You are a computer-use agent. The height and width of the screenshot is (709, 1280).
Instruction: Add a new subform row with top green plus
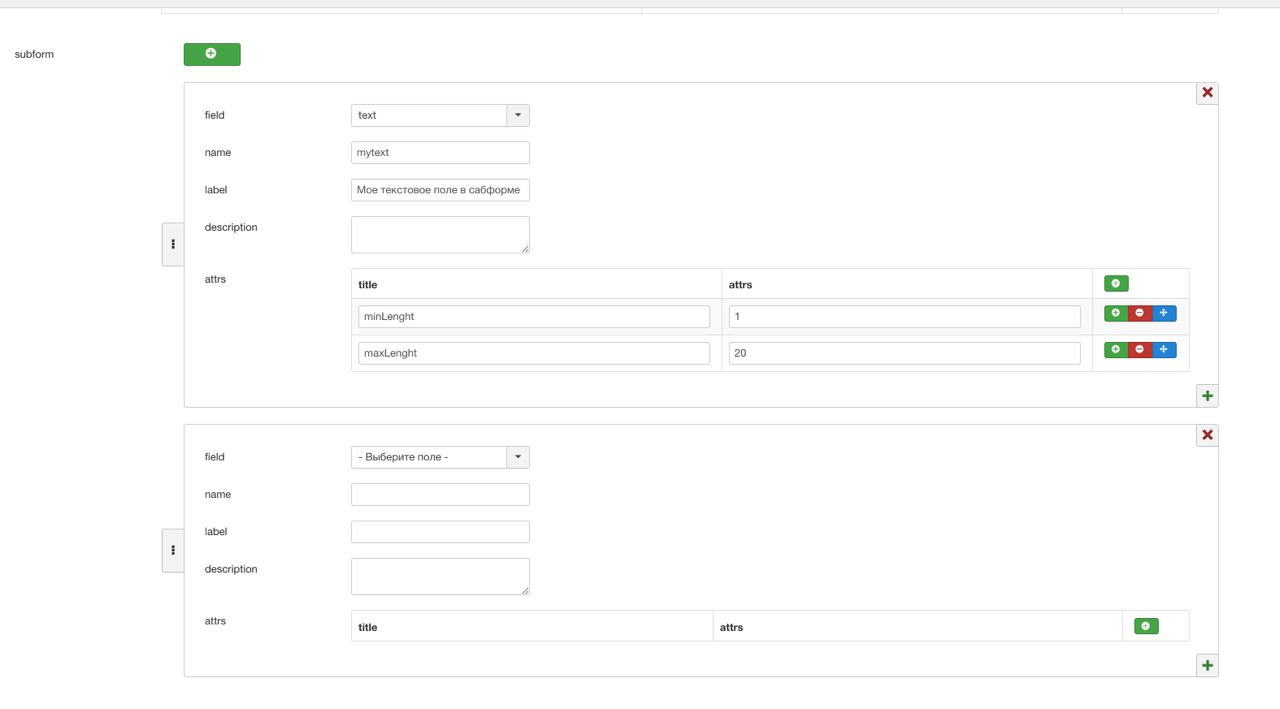(x=212, y=54)
